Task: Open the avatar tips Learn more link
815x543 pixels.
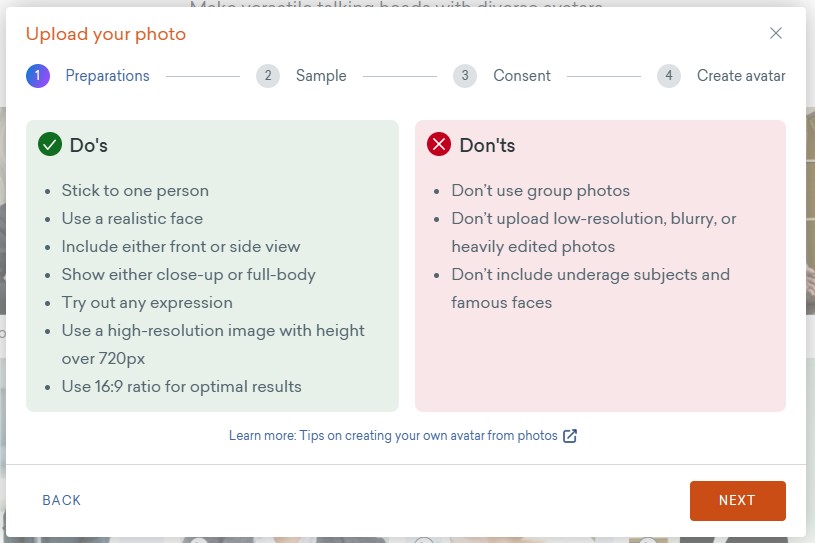Action: coord(394,436)
